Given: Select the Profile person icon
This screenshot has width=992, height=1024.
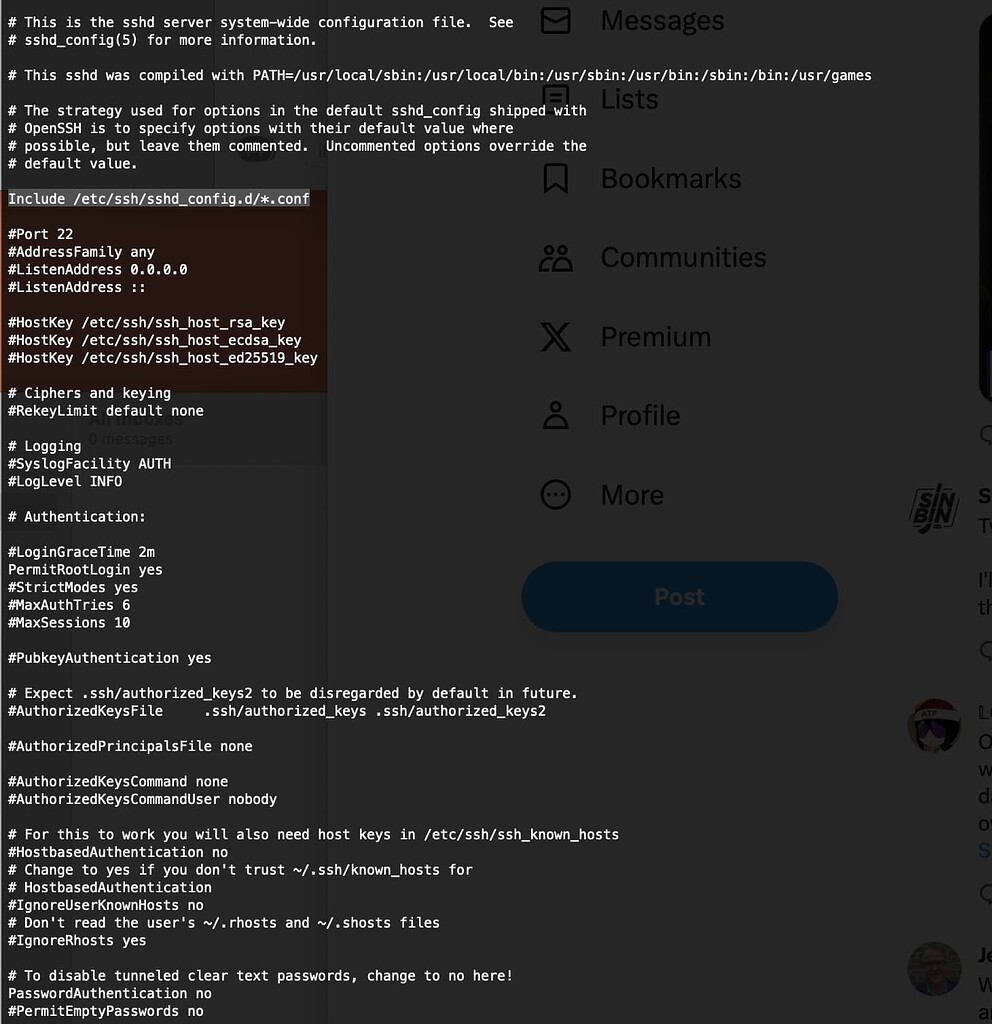Looking at the screenshot, I should point(555,416).
